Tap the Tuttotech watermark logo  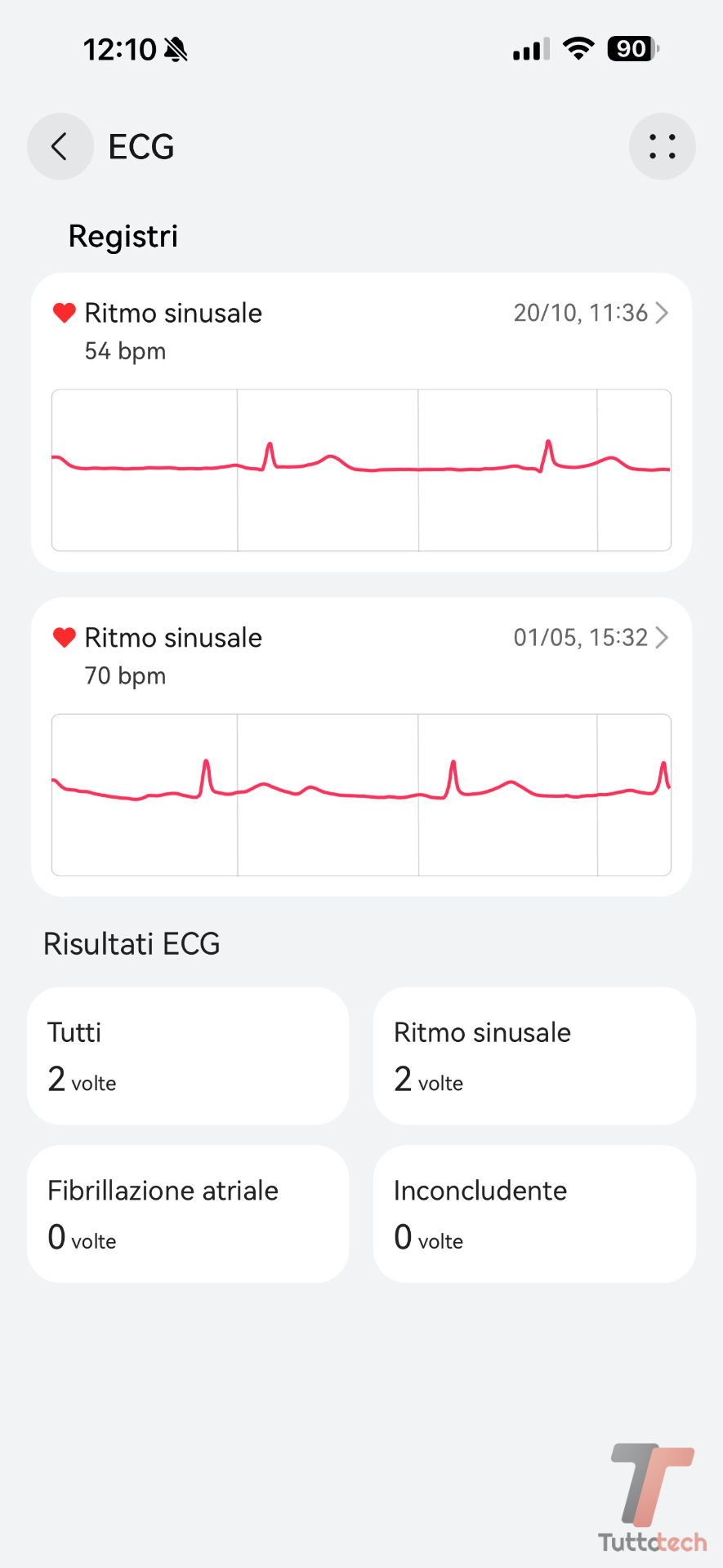click(x=652, y=1498)
